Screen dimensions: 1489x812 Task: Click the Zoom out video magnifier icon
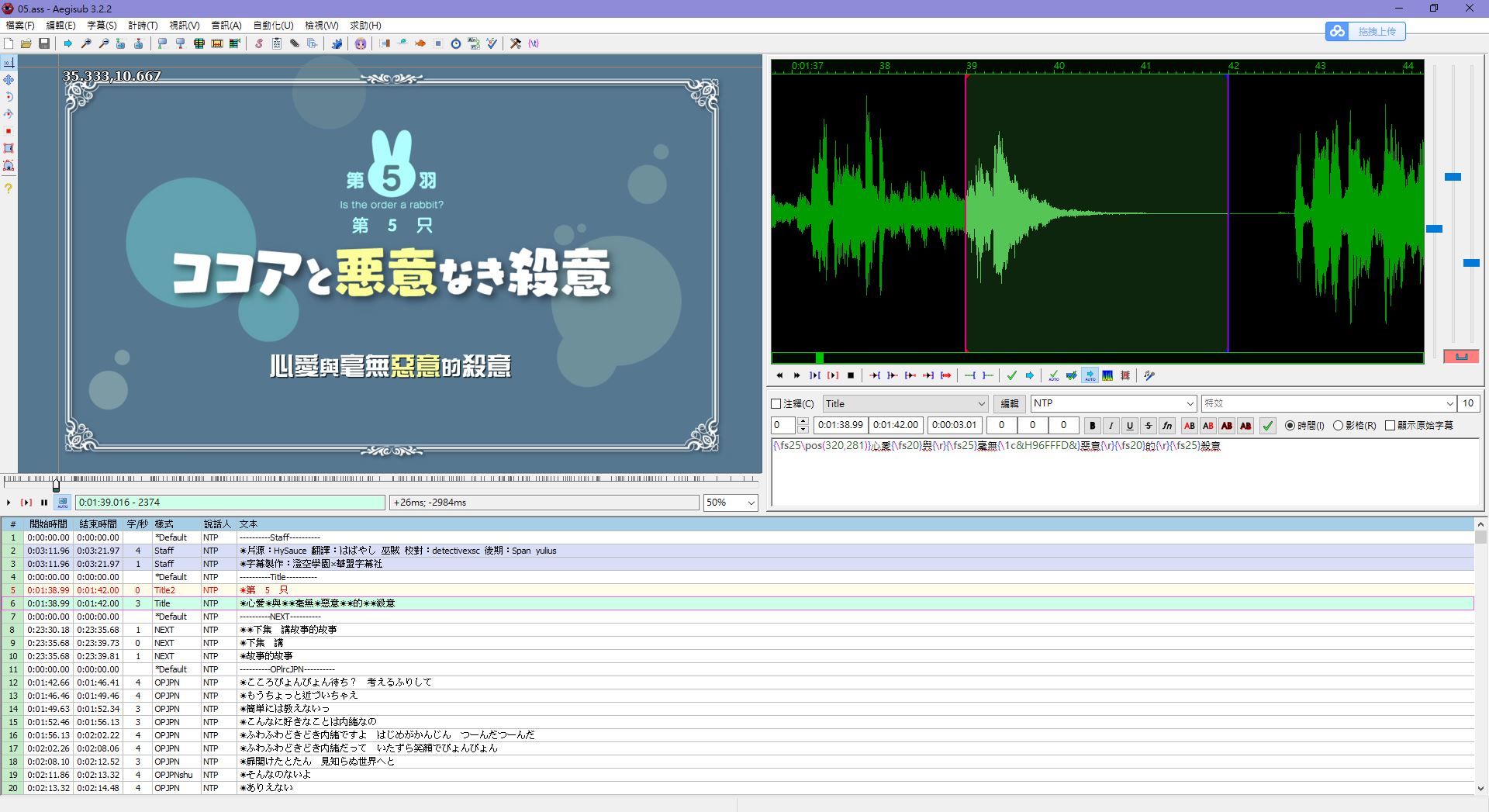pyautogui.click(x=104, y=43)
